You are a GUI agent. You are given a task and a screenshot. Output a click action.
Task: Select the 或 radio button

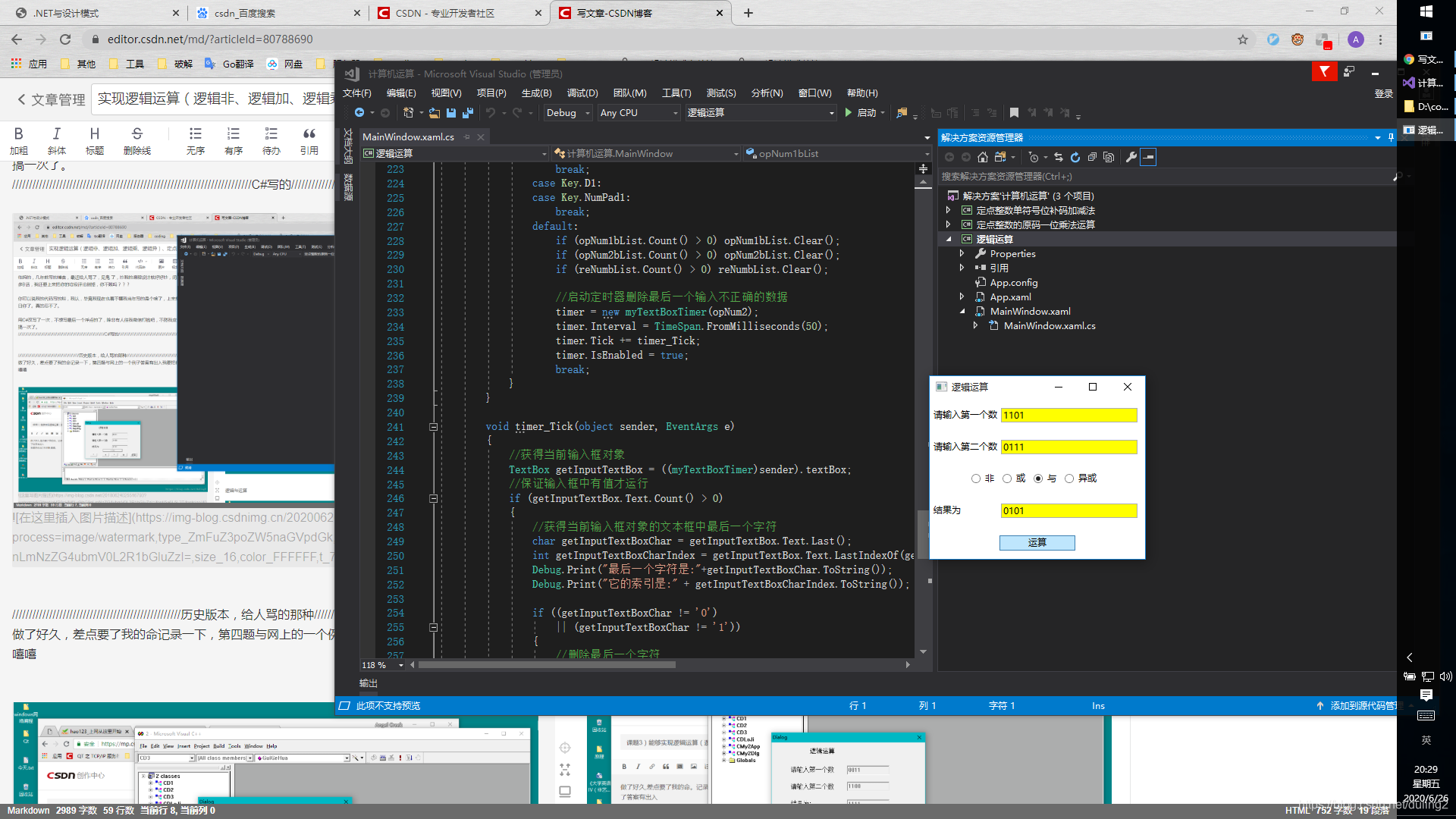[x=1007, y=479]
